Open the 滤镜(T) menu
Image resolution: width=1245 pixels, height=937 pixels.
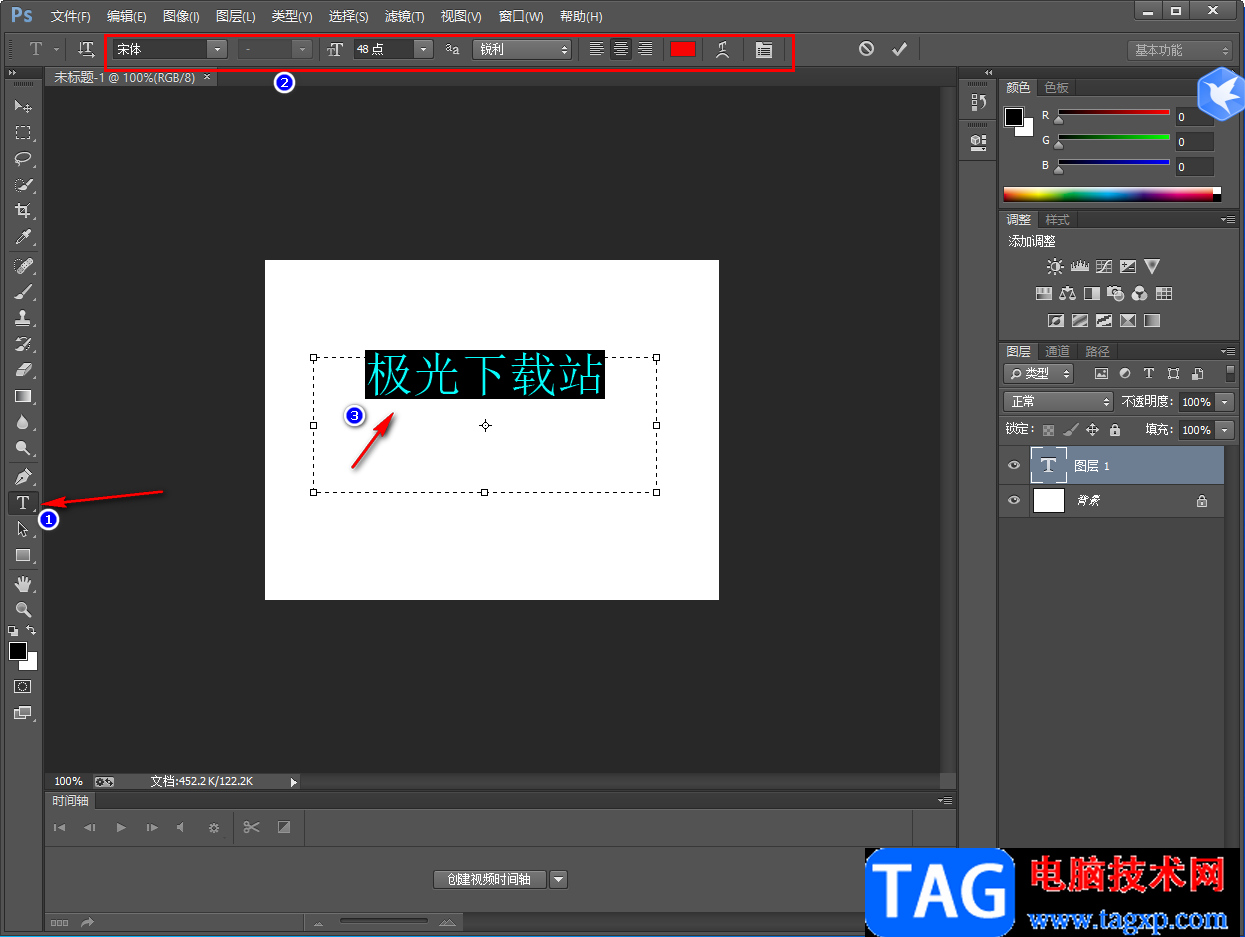(x=404, y=17)
